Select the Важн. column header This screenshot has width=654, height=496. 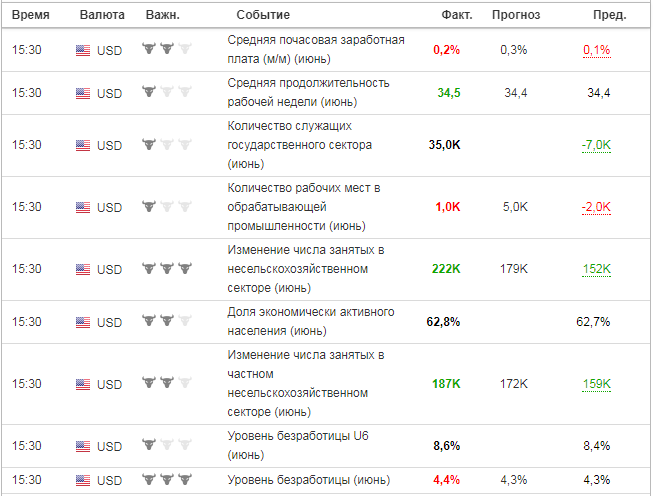pos(163,15)
